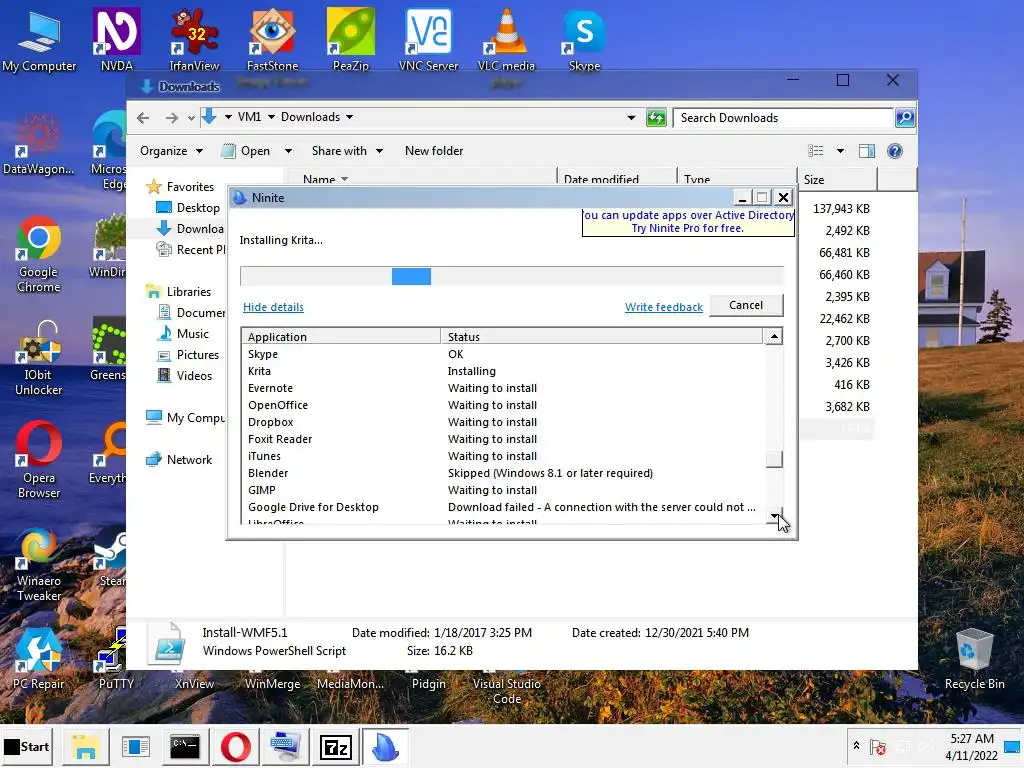This screenshot has height=768, width=1024.
Task: Launch Google Chrome from the desktop
Action: click(x=39, y=255)
